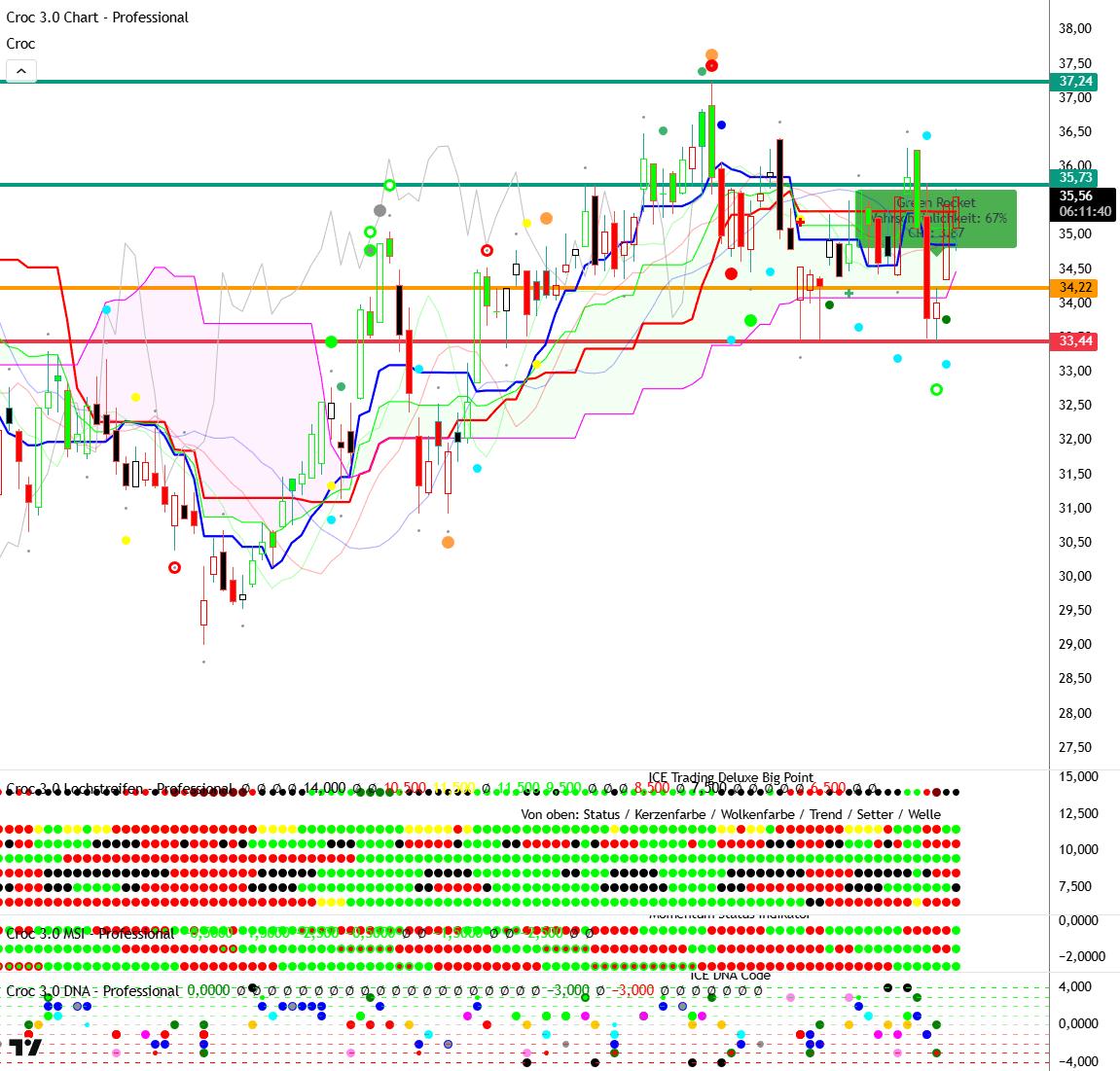Open the TradingView logo at bottom left
Viewport: 1120px width, 1071px height.
pyautogui.click(x=26, y=1048)
